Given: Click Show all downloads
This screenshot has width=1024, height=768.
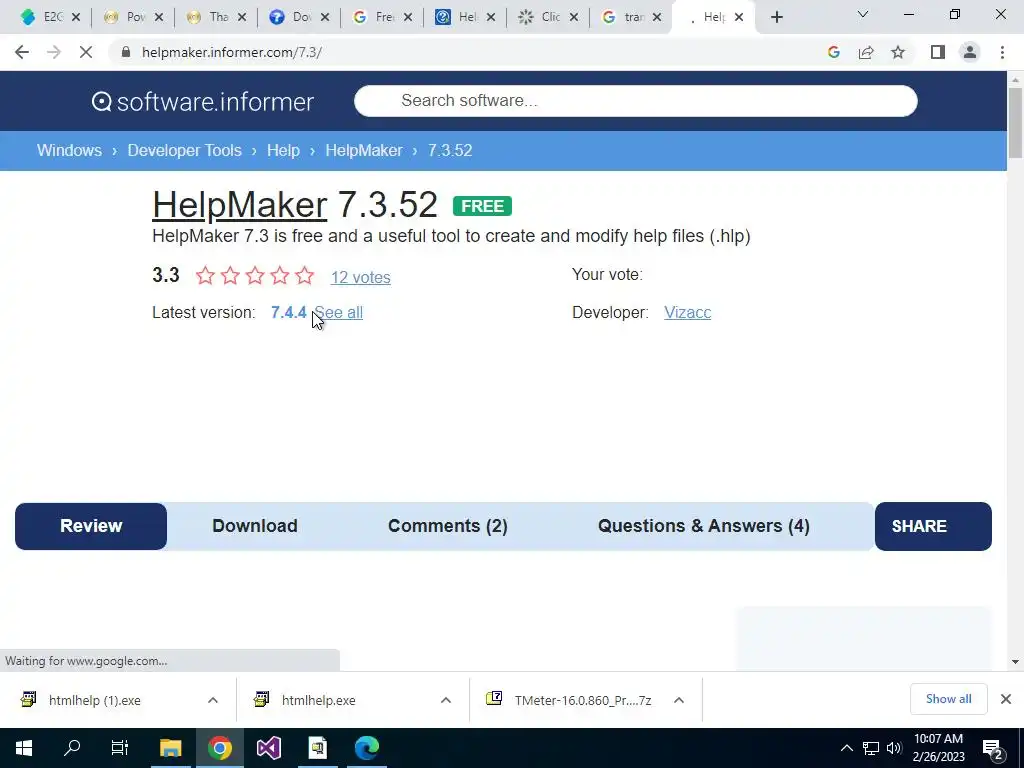Looking at the screenshot, I should click(948, 699).
